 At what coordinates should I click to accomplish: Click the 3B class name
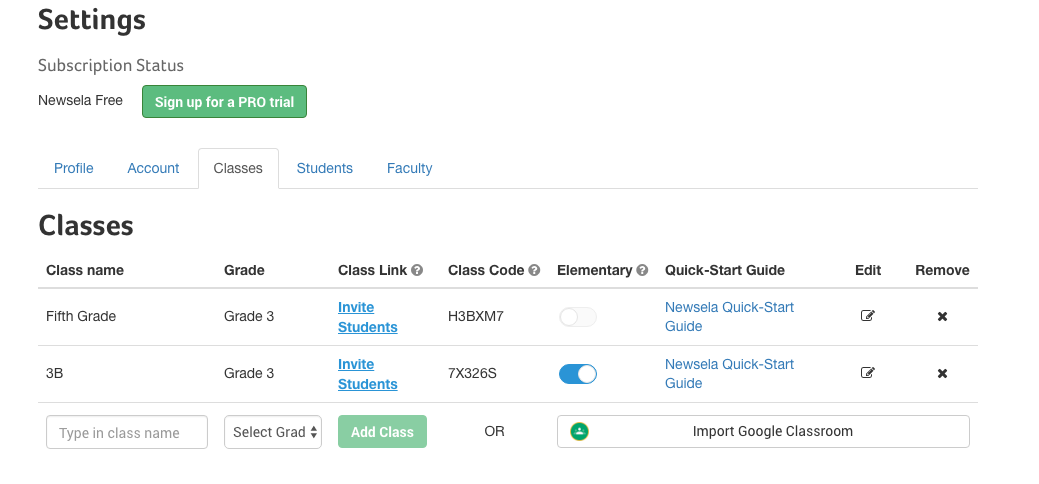[x=54, y=373]
